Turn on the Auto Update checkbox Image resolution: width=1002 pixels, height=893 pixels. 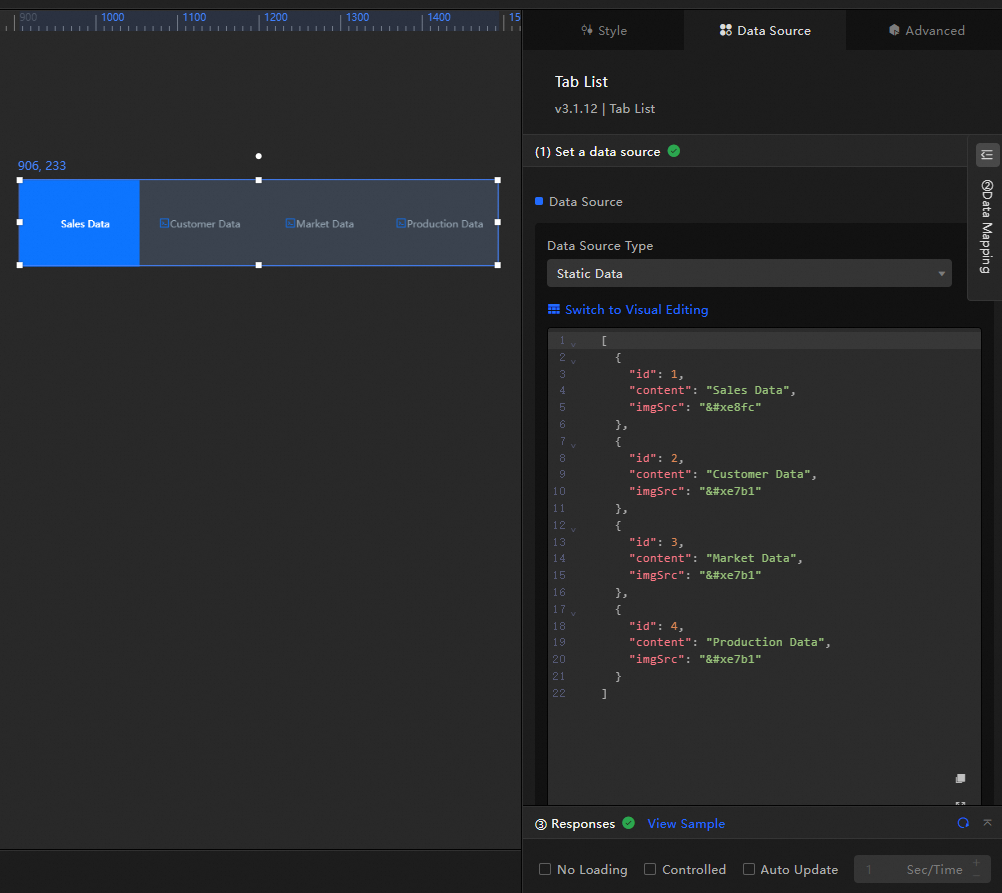748,869
